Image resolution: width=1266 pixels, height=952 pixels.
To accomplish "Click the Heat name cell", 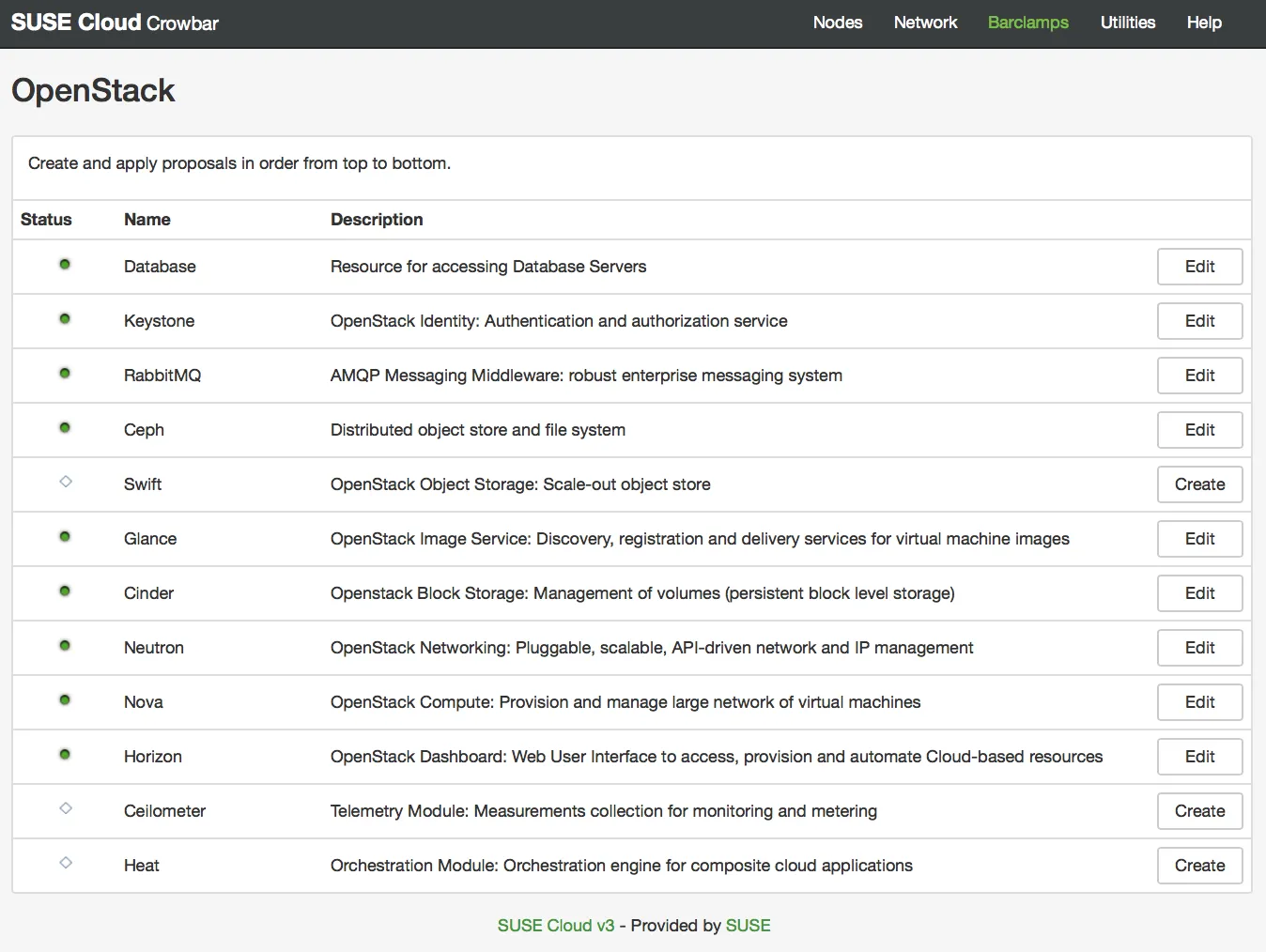I will coord(142,866).
